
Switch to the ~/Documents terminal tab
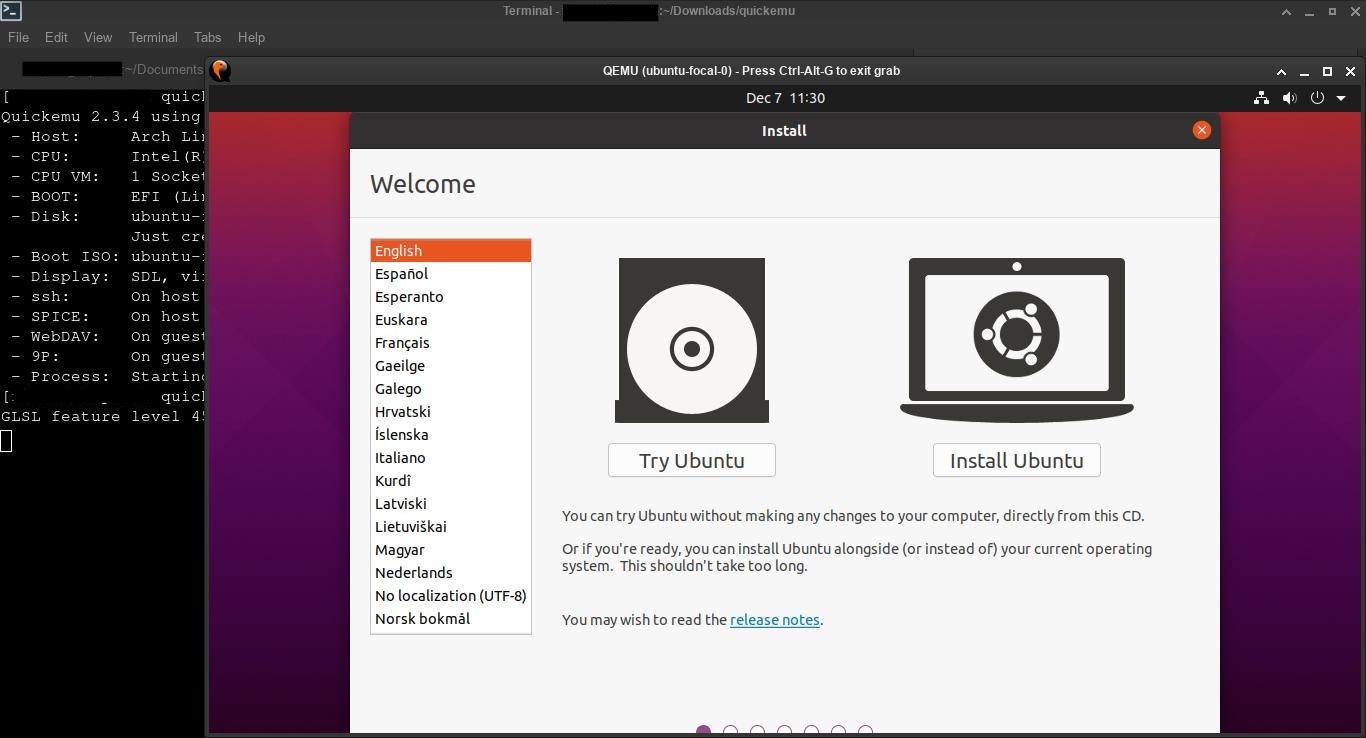click(104, 69)
